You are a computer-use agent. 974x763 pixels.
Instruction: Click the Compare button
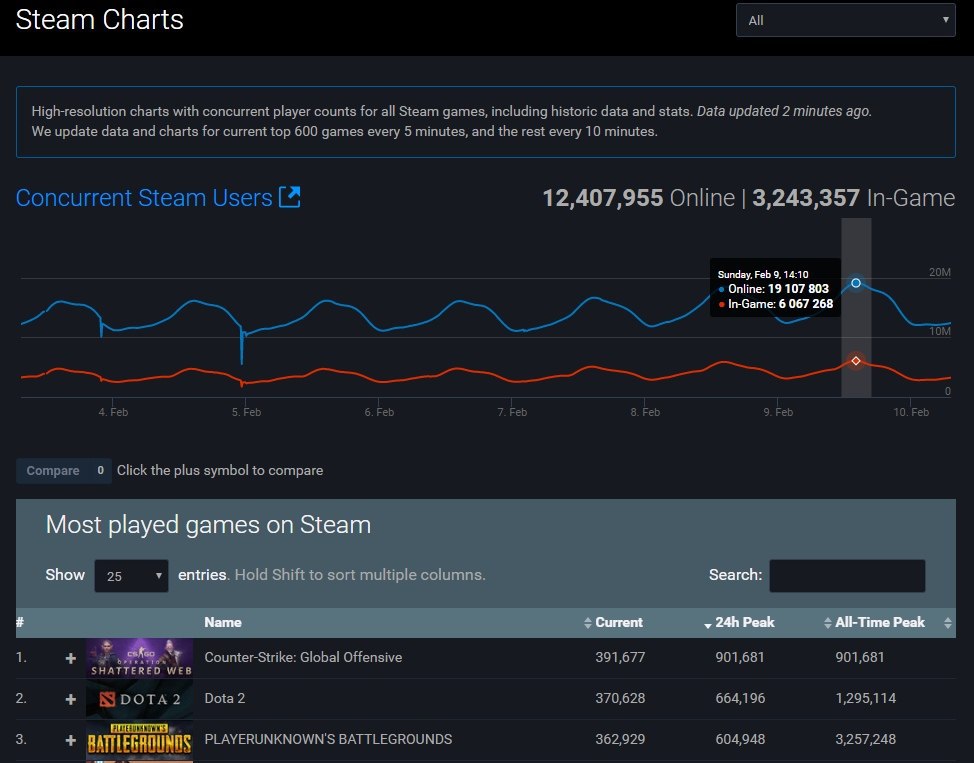tap(53, 470)
